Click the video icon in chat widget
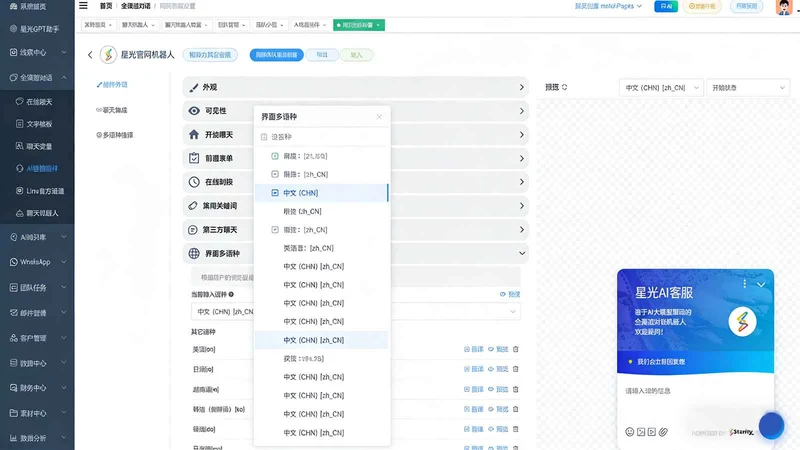 coord(652,432)
